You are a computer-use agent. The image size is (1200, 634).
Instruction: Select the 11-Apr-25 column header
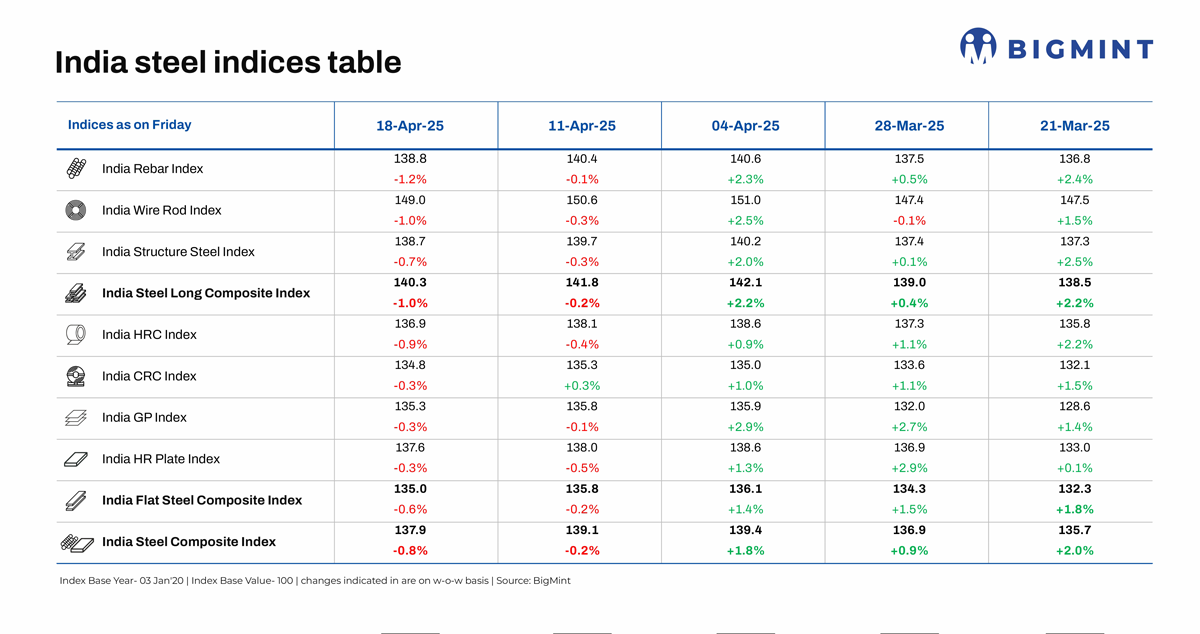tap(582, 126)
